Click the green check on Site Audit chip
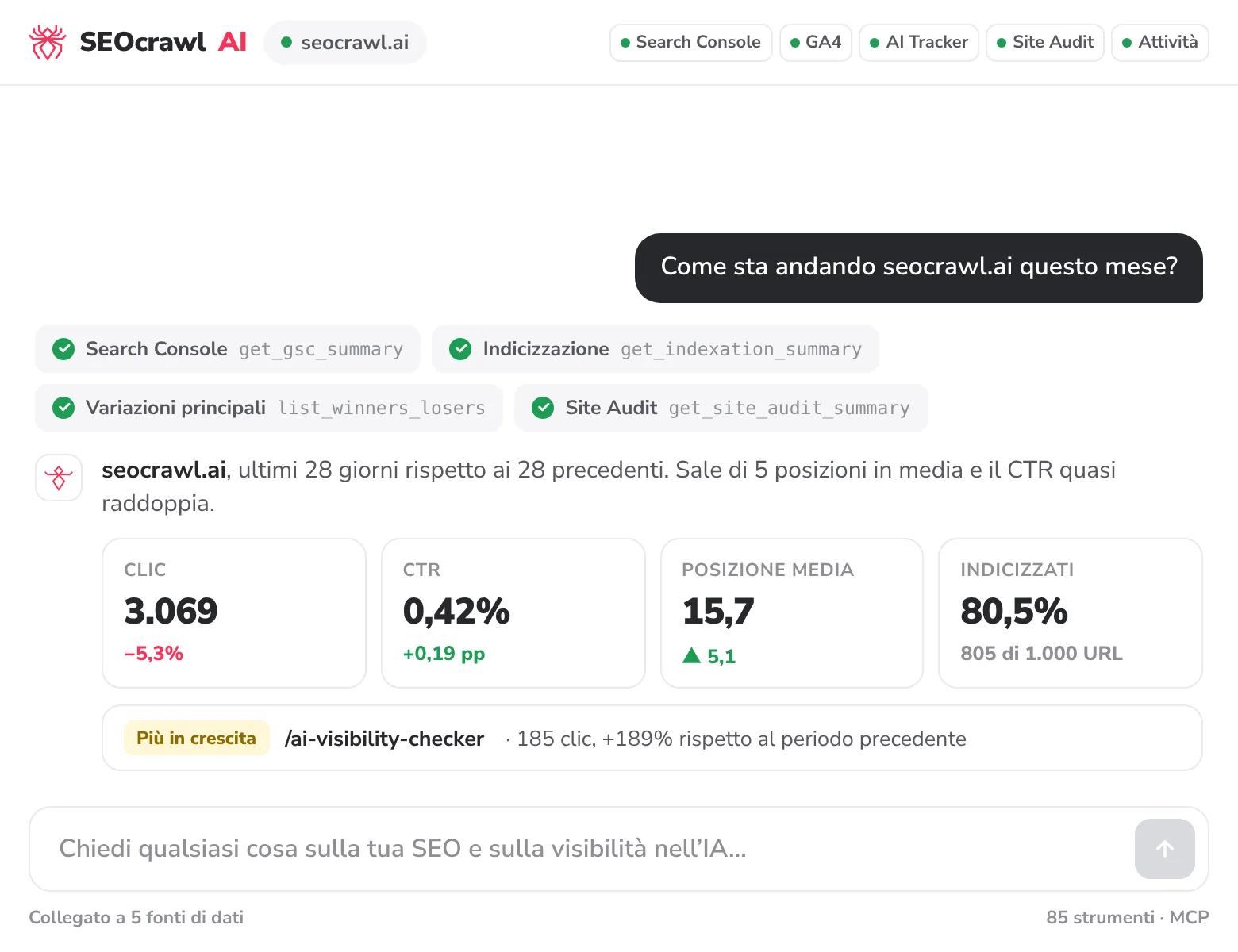This screenshot has height=952, width=1238. tap(543, 408)
